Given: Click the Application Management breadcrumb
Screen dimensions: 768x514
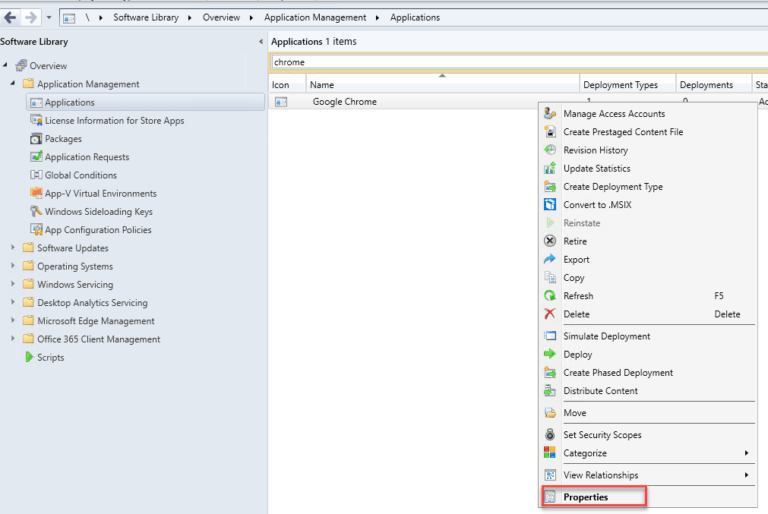Looking at the screenshot, I should click(312, 17).
